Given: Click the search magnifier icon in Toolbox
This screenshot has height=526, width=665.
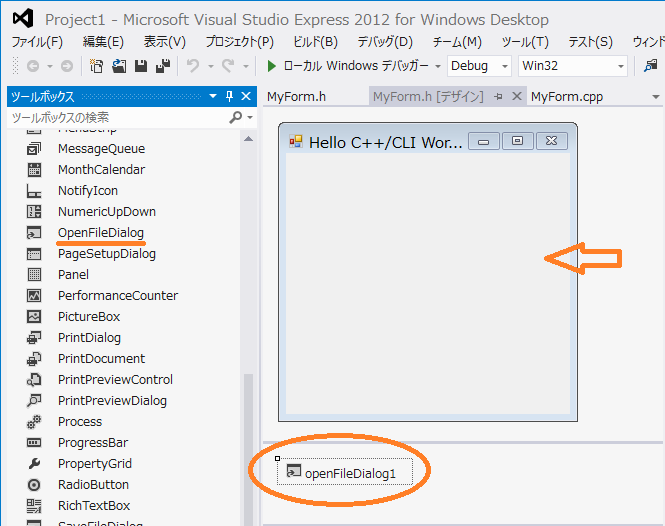Looking at the screenshot, I should click(x=235, y=117).
